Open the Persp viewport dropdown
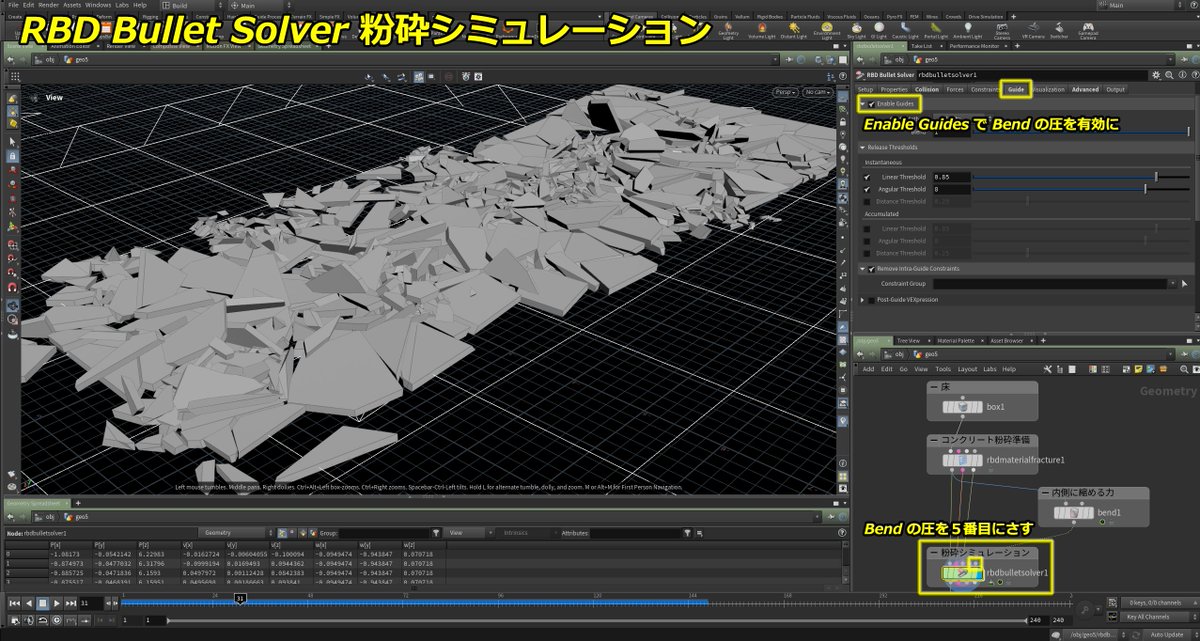 coord(785,92)
